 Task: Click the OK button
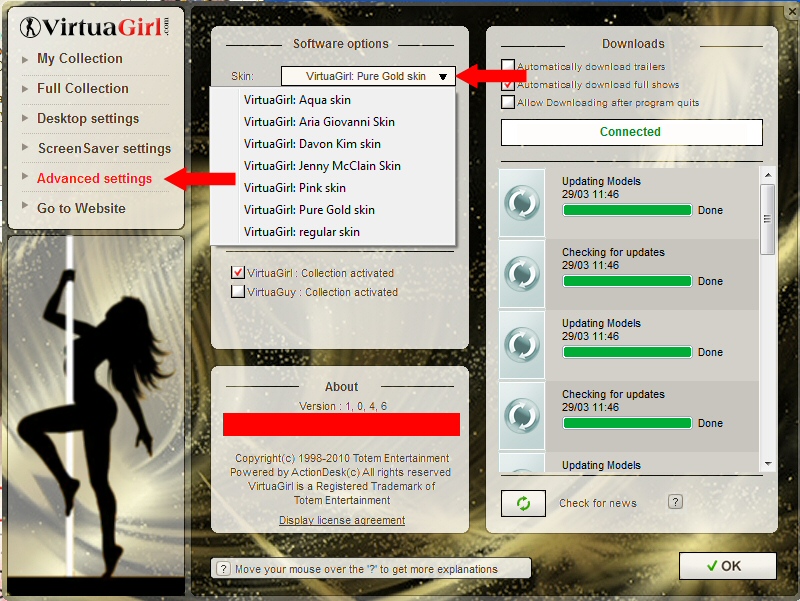(x=728, y=566)
